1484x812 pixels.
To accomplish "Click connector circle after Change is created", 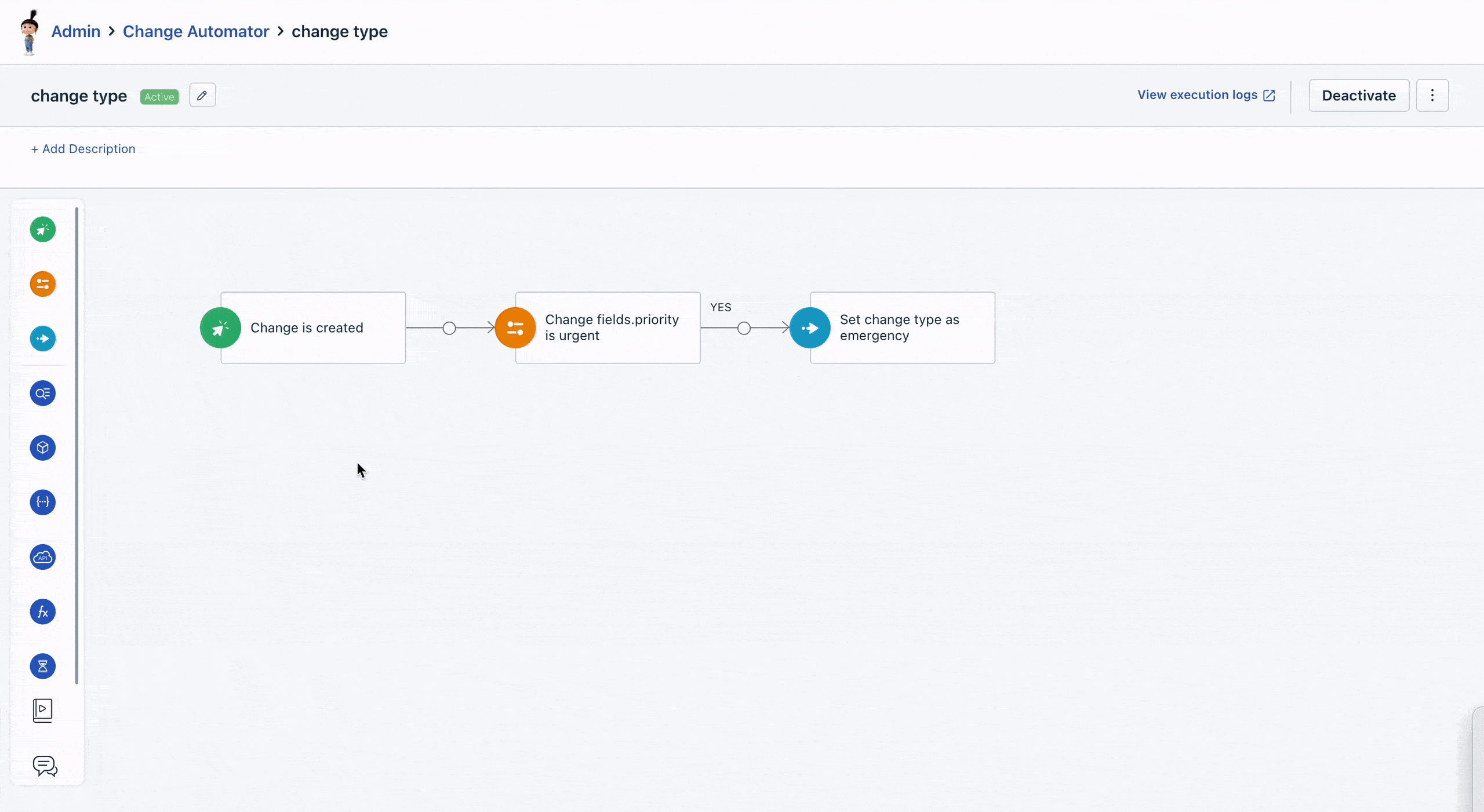I will pyautogui.click(x=449, y=329).
